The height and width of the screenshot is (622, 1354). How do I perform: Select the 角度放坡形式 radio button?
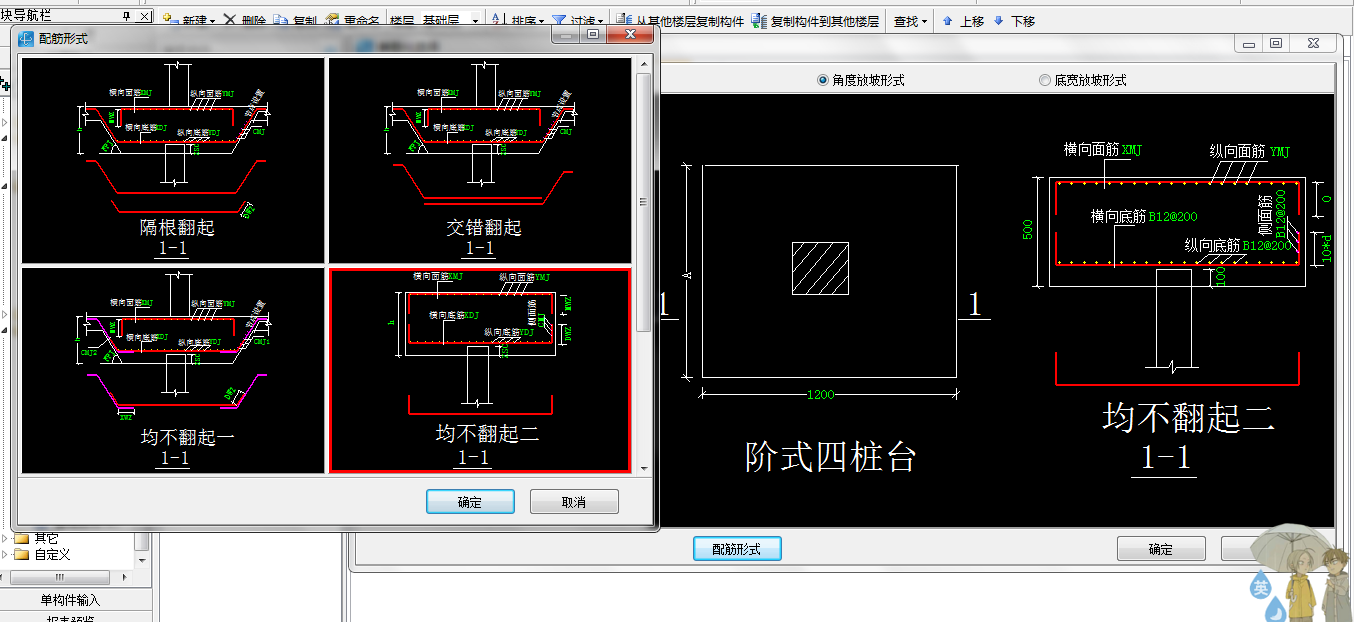click(823, 80)
